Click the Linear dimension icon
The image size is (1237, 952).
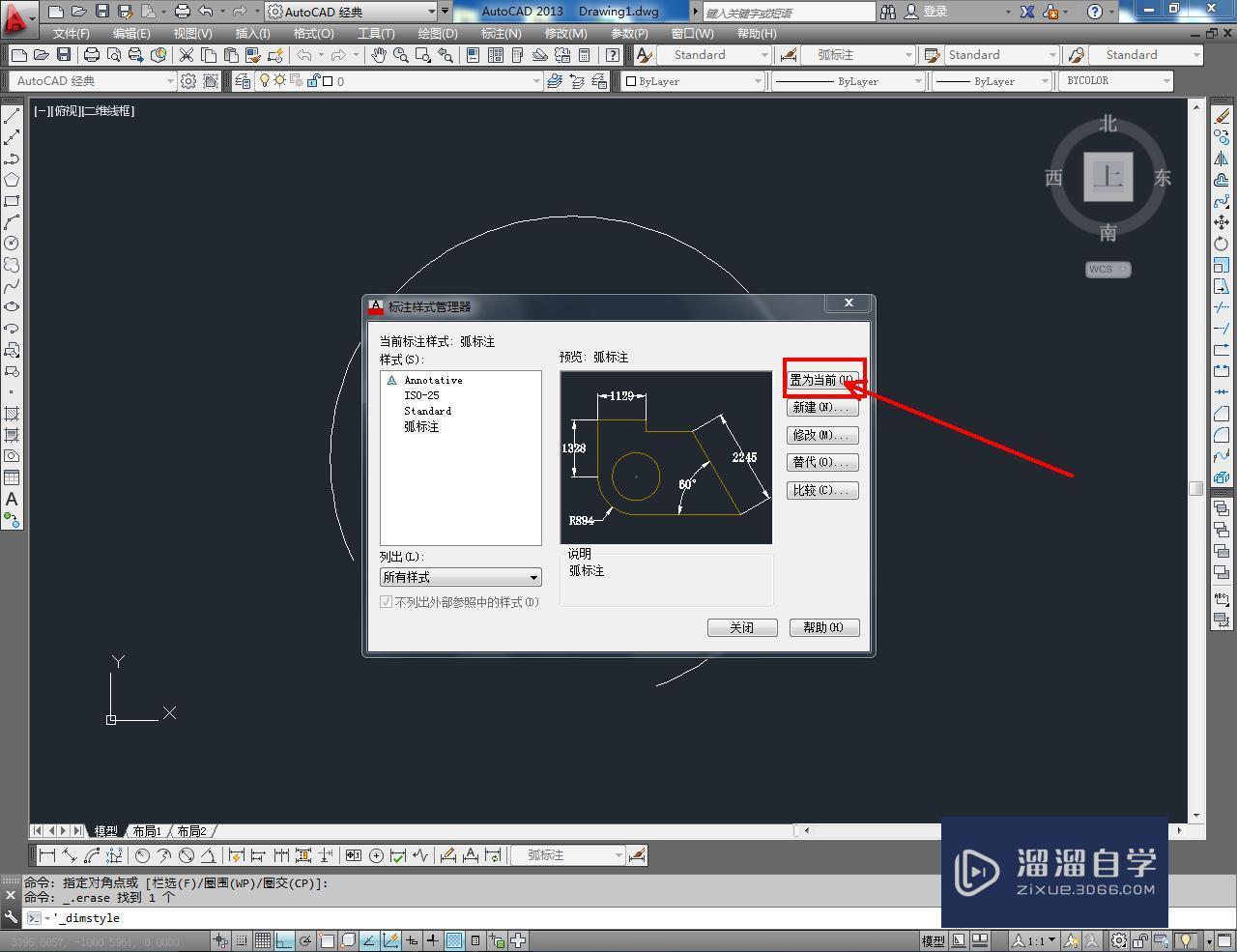tap(46, 855)
